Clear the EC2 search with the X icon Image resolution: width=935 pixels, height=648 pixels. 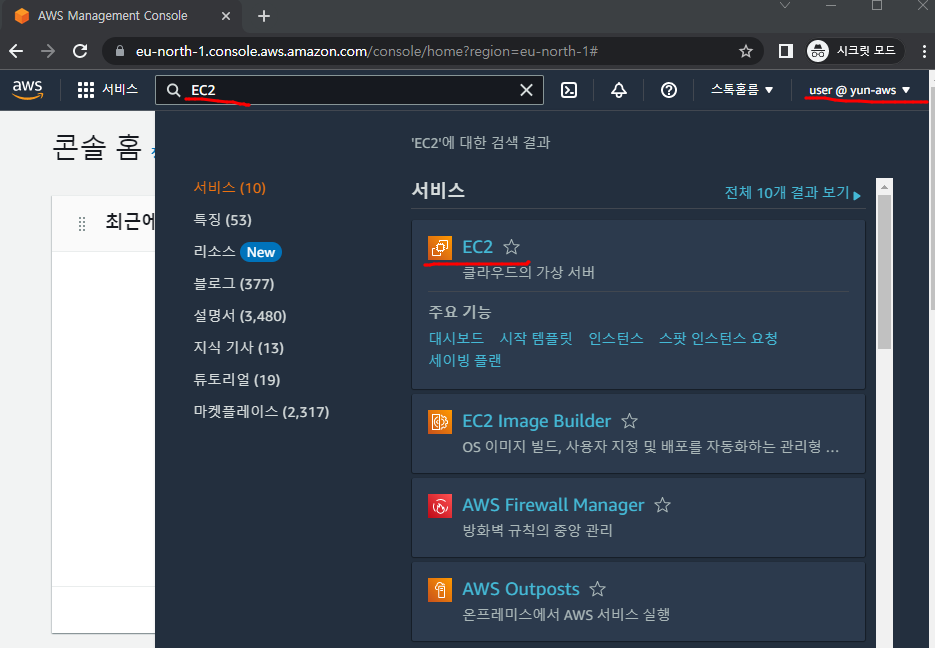526,90
